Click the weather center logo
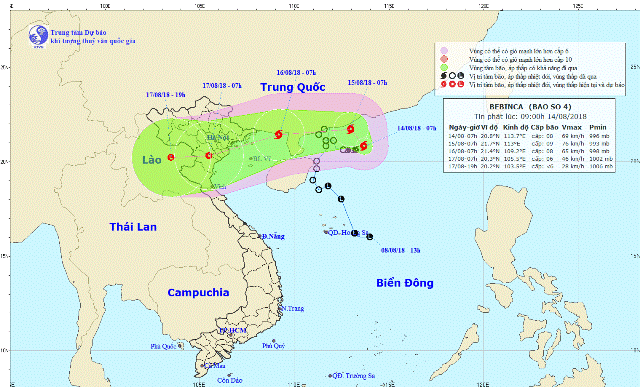640x387 pixels. pos(39,36)
